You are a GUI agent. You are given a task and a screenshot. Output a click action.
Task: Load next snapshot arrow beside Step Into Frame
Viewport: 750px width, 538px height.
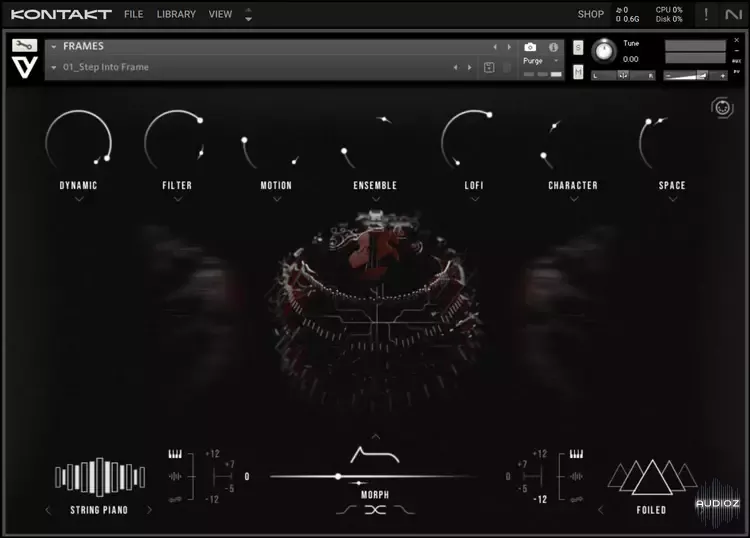coord(470,67)
